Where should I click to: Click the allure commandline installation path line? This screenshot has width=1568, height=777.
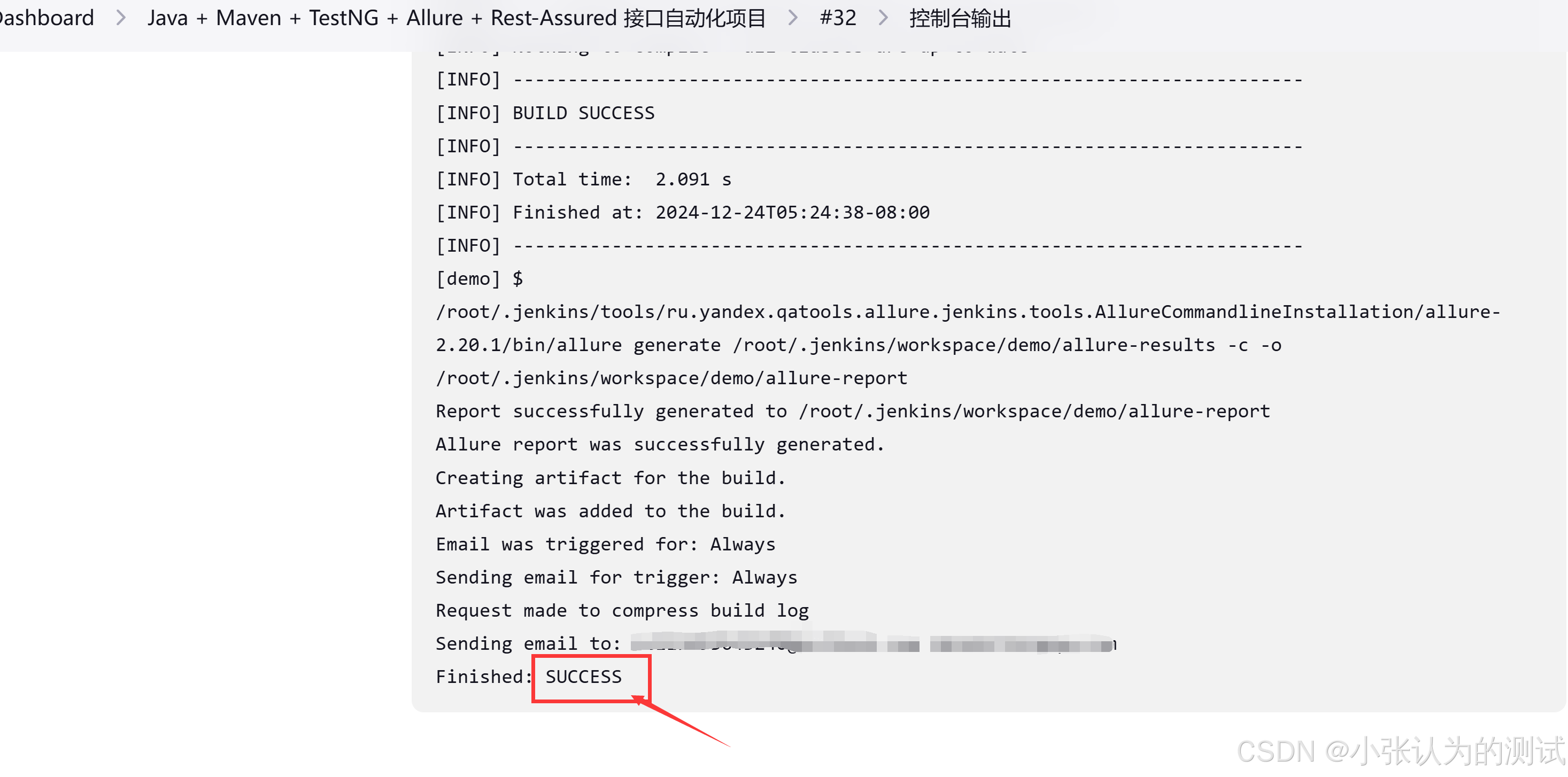click(x=968, y=312)
